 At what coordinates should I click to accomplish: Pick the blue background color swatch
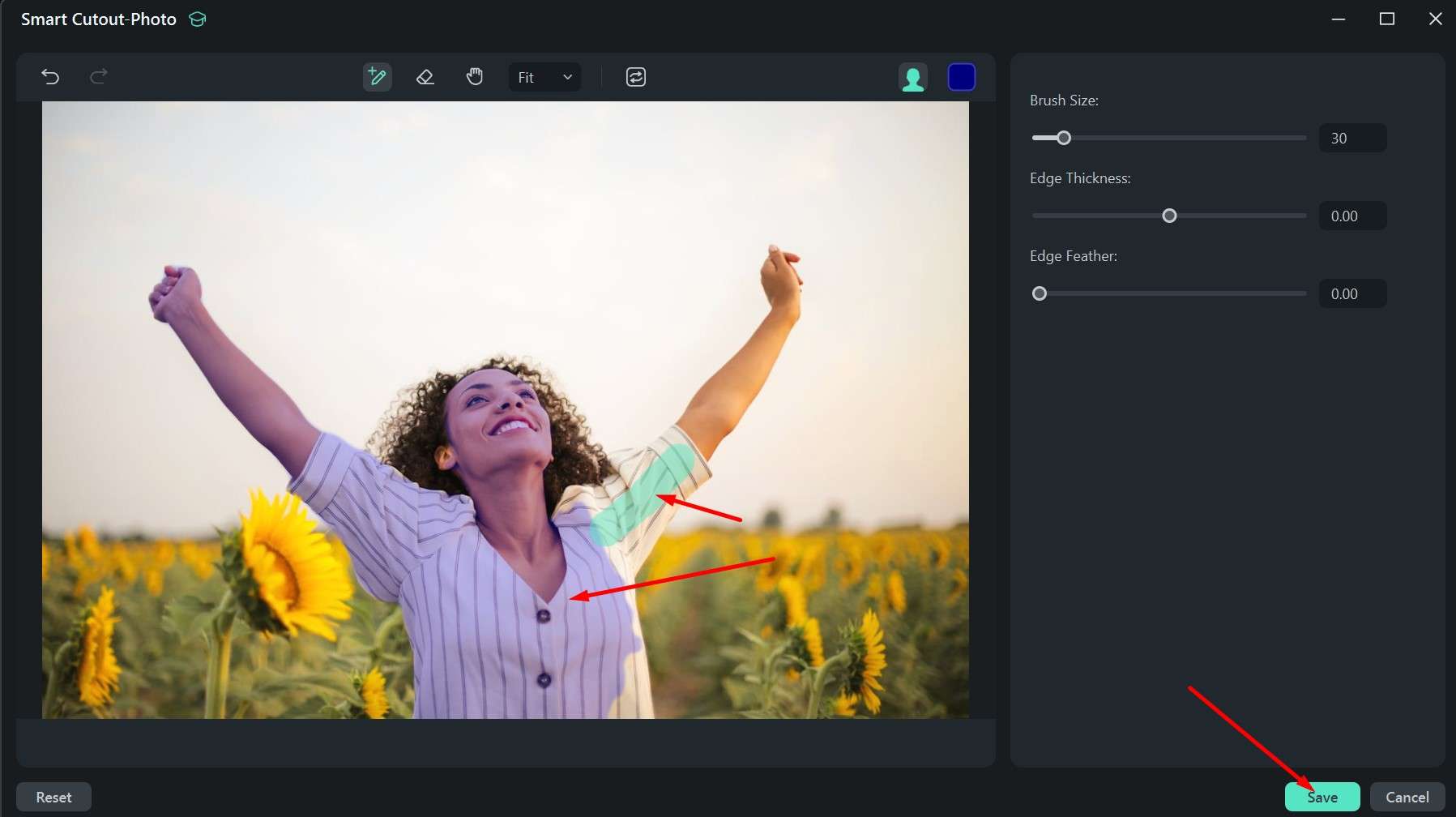(962, 77)
